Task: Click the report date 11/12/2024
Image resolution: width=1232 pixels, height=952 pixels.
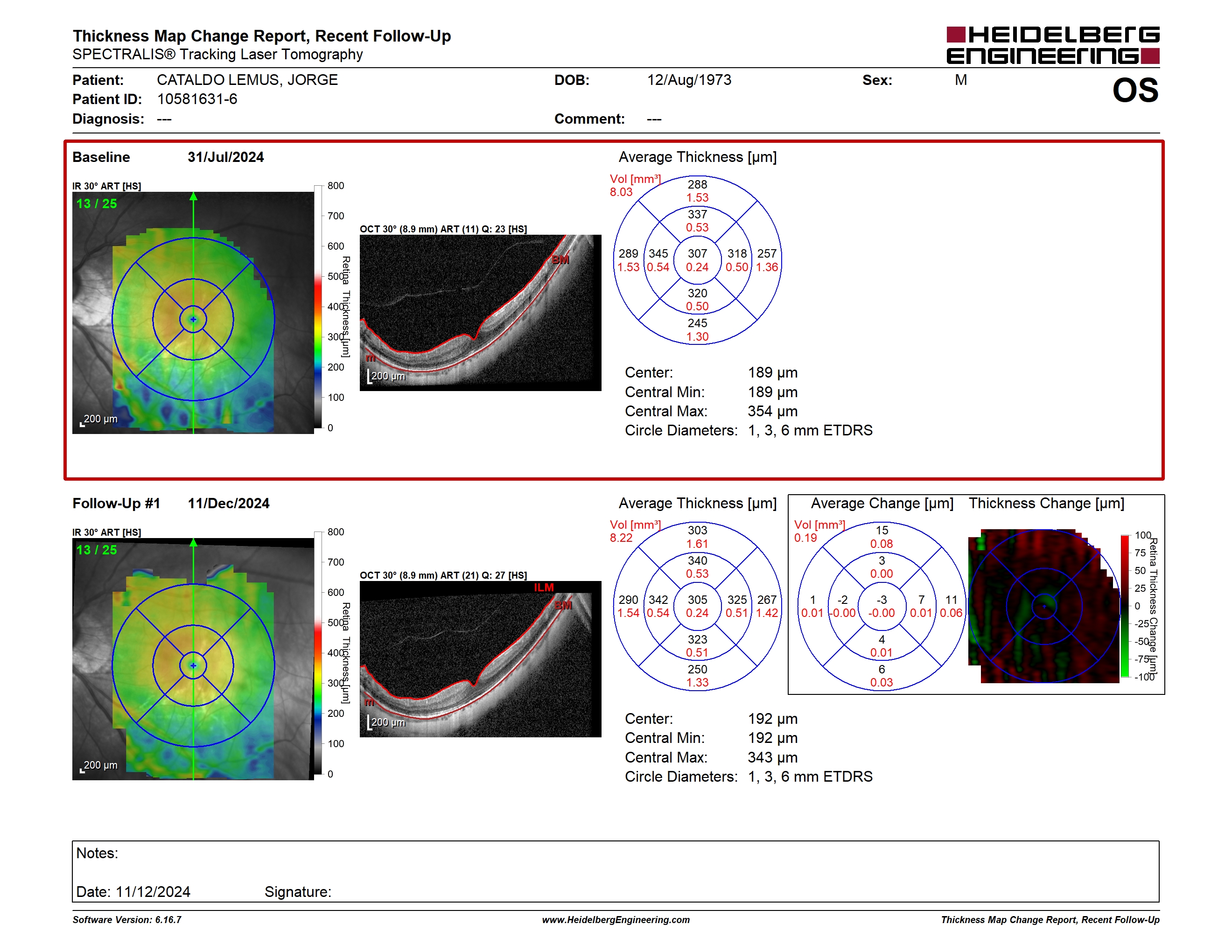Action: click(153, 892)
